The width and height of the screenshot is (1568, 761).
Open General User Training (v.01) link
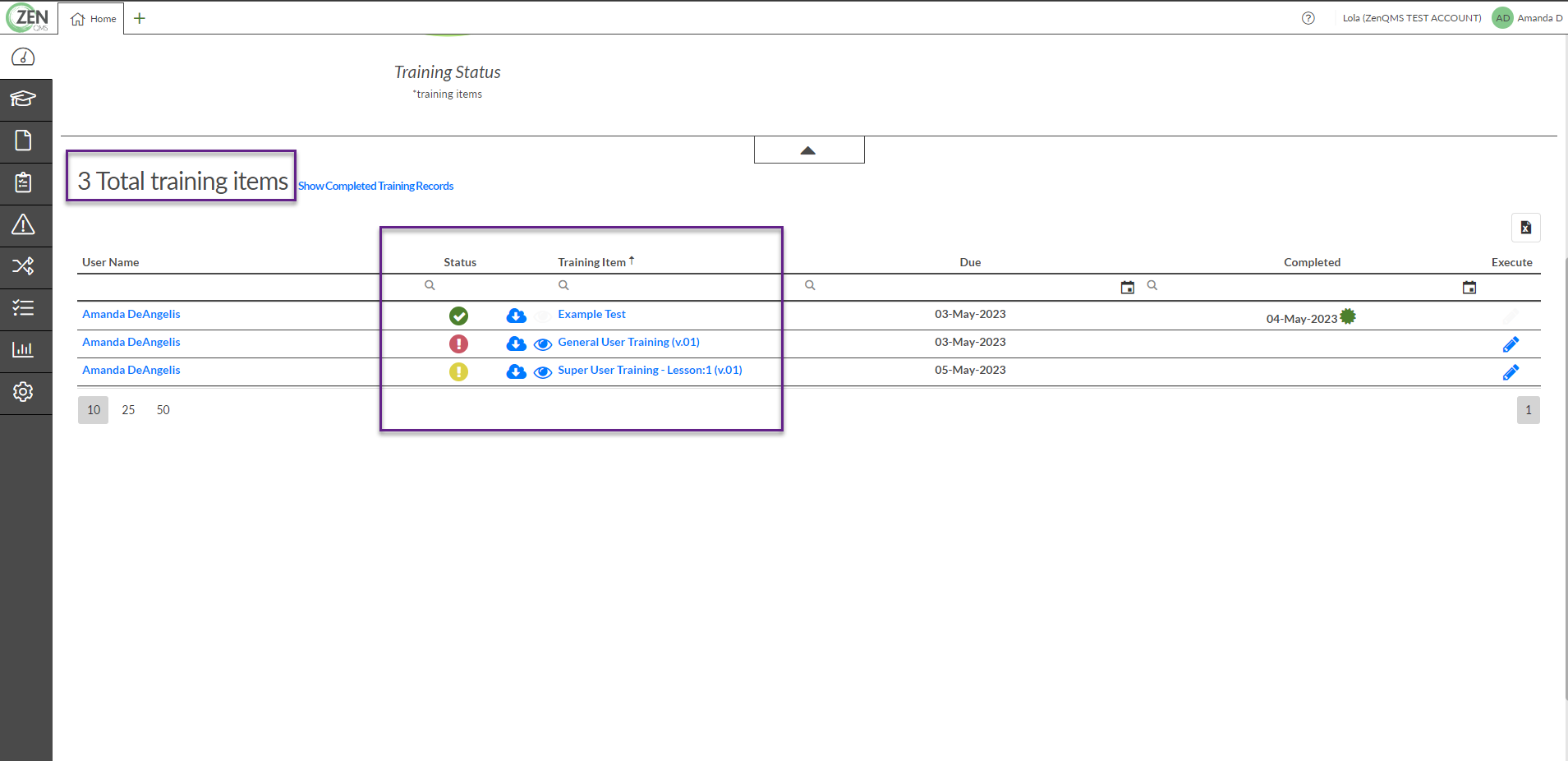628,342
